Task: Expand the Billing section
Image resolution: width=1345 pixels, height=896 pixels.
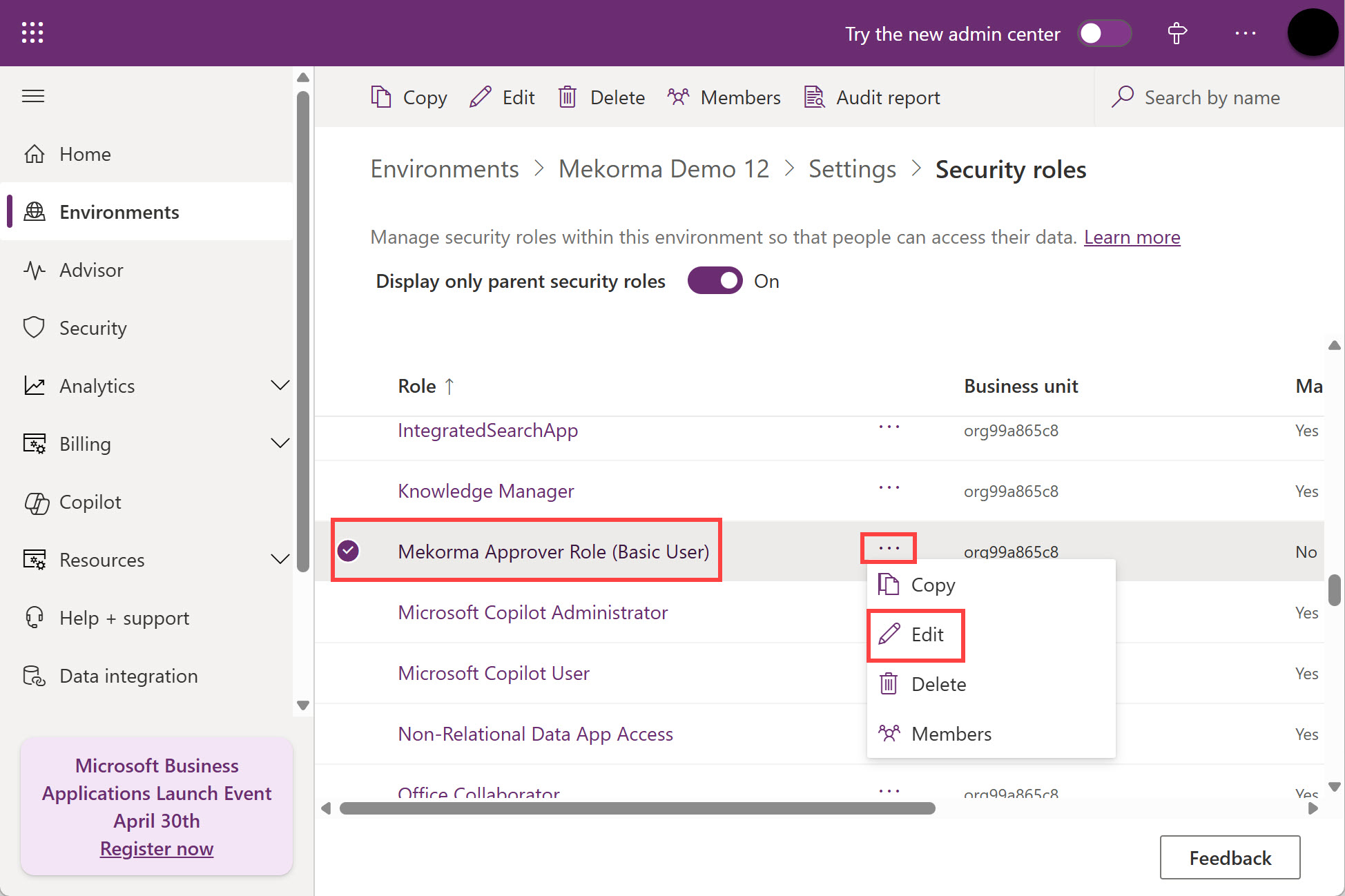Action: pyautogui.click(x=280, y=443)
